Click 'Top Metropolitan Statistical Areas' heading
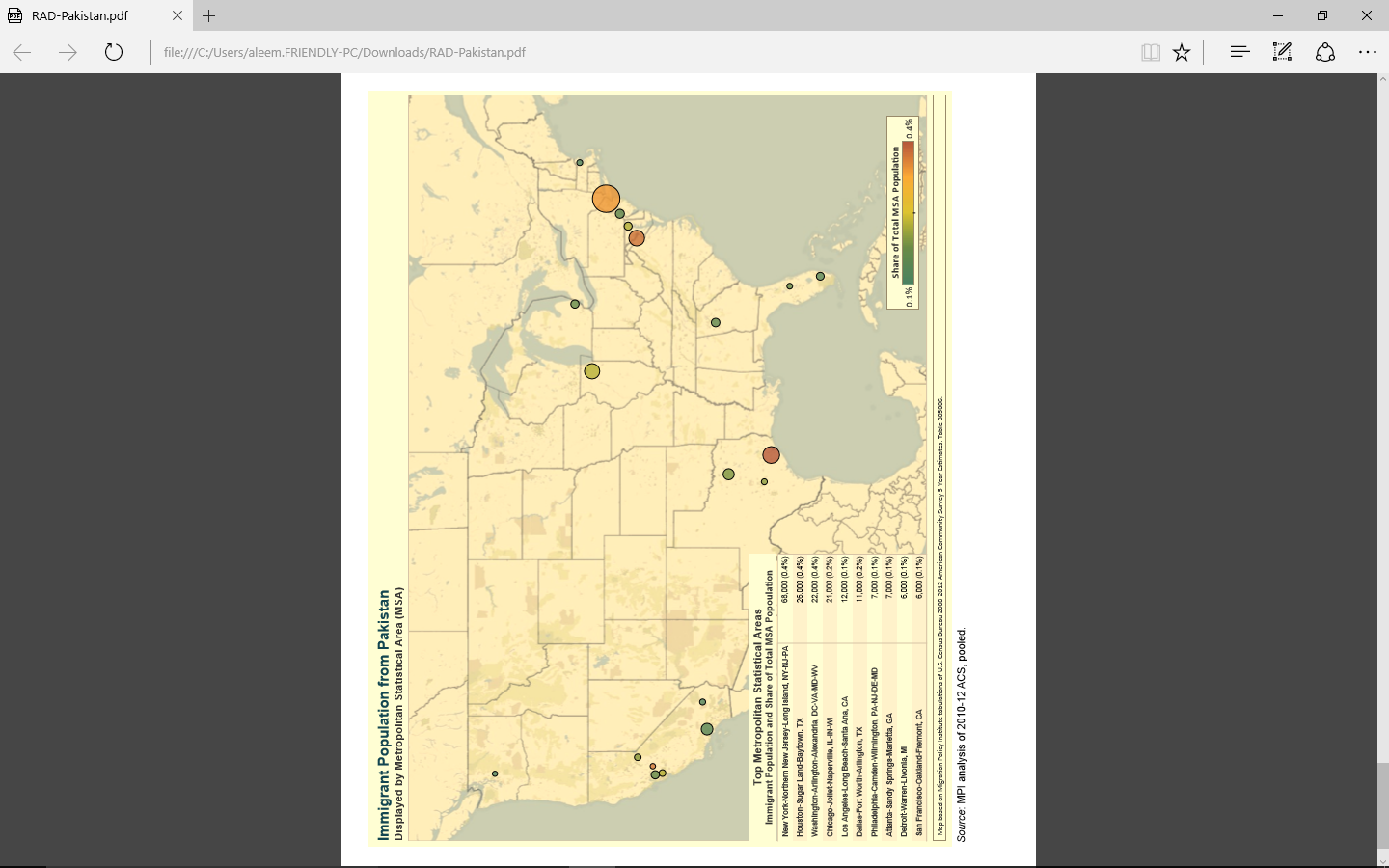The image size is (1389, 868). pyautogui.click(x=757, y=694)
